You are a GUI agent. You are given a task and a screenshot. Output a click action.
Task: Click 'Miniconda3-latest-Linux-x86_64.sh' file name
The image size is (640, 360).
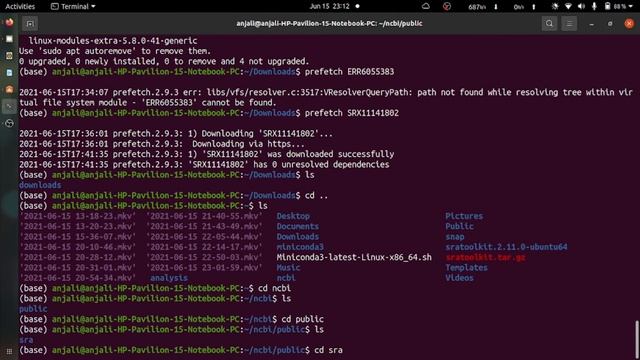tap(354, 258)
